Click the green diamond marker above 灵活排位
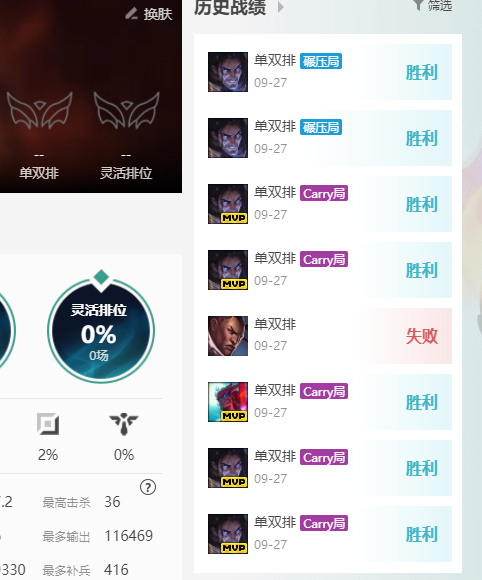This screenshot has height=580, width=482. coord(101,277)
